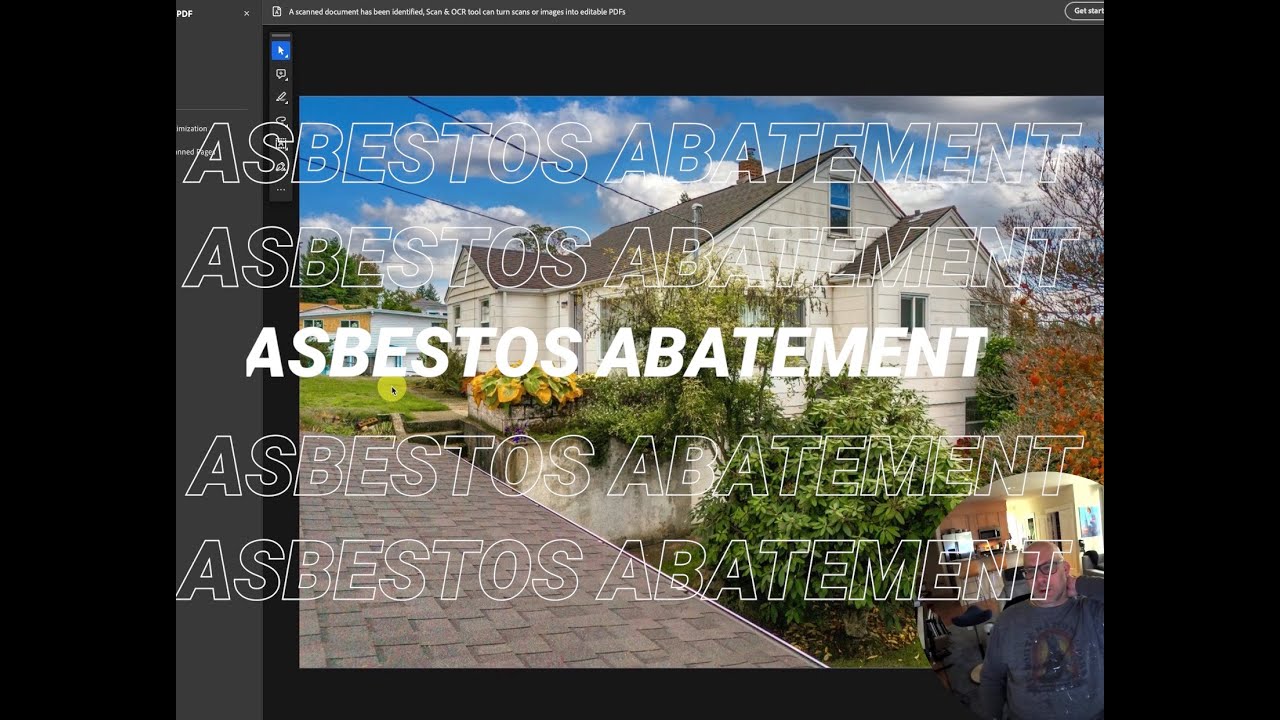Click the Optimization option in side panel
Viewport: 1280px width, 720px height.
(x=192, y=128)
